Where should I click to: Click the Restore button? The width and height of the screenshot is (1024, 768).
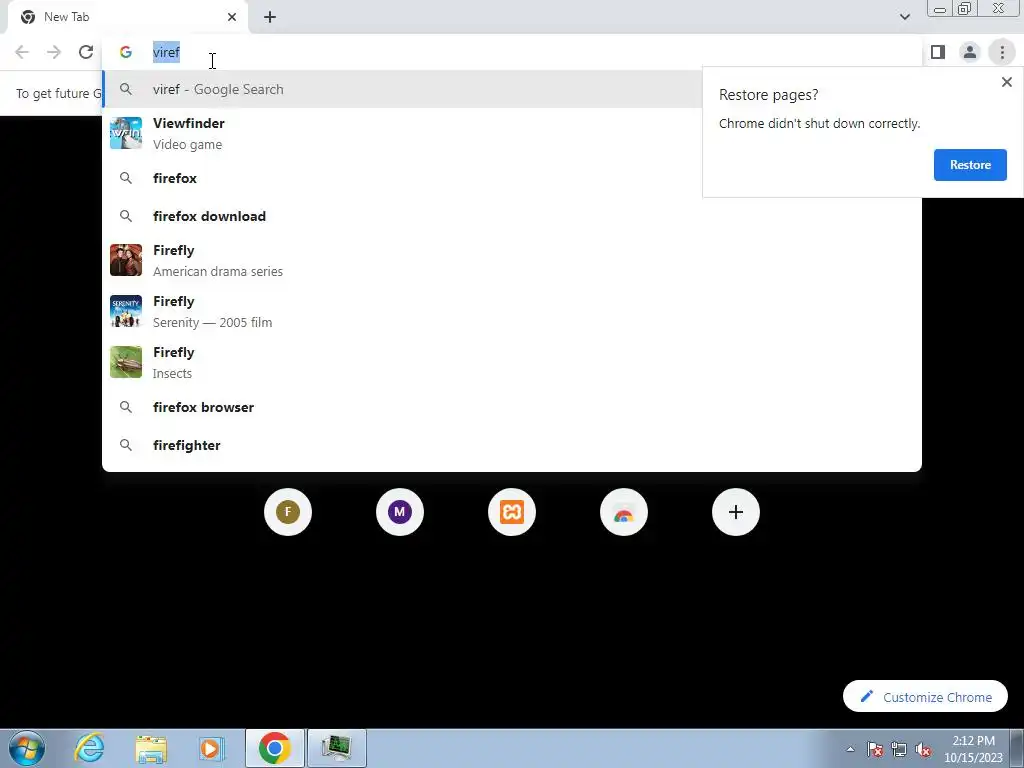[x=970, y=165]
